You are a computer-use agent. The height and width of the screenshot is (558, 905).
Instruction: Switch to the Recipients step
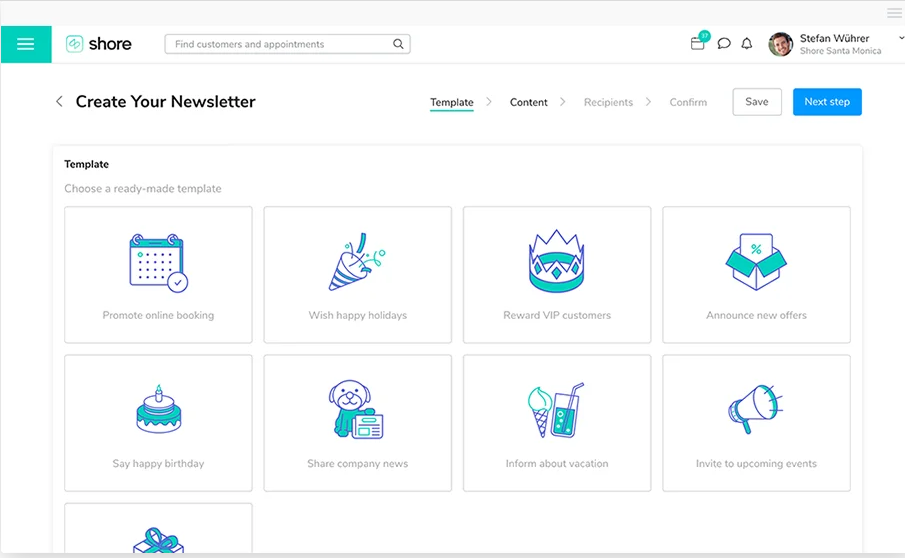click(608, 102)
